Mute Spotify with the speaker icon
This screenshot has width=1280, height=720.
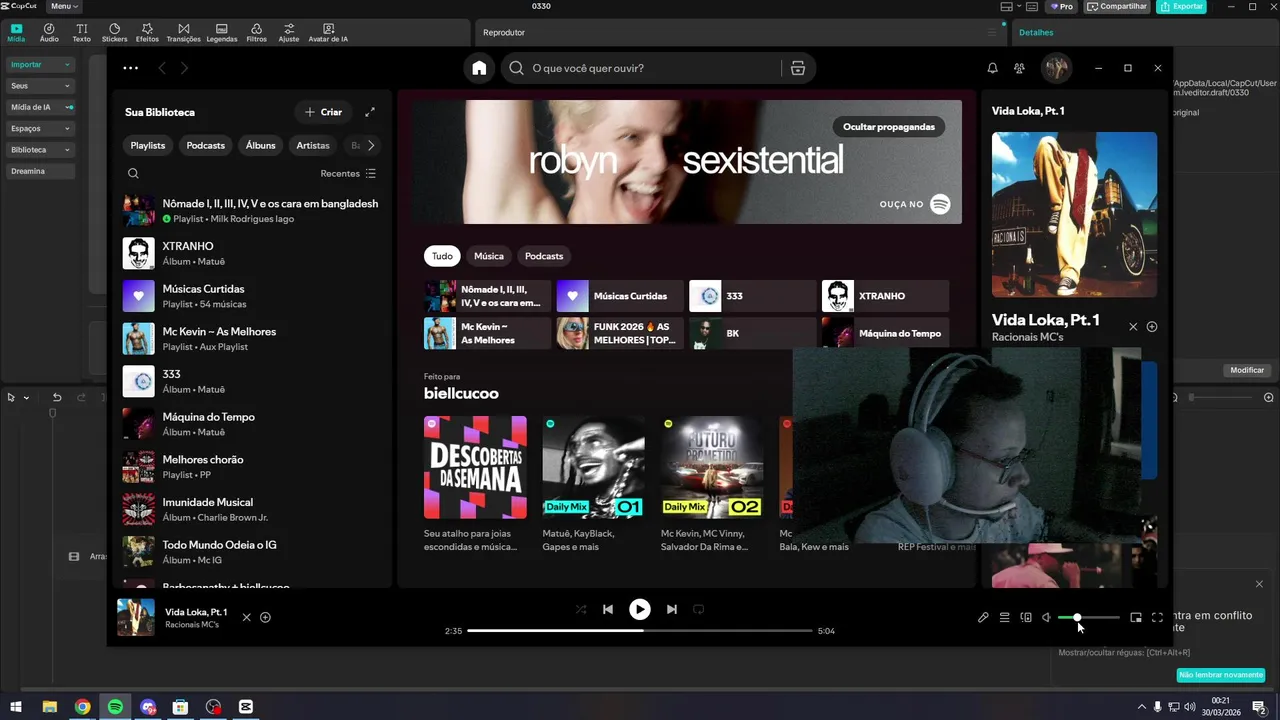coord(1046,618)
